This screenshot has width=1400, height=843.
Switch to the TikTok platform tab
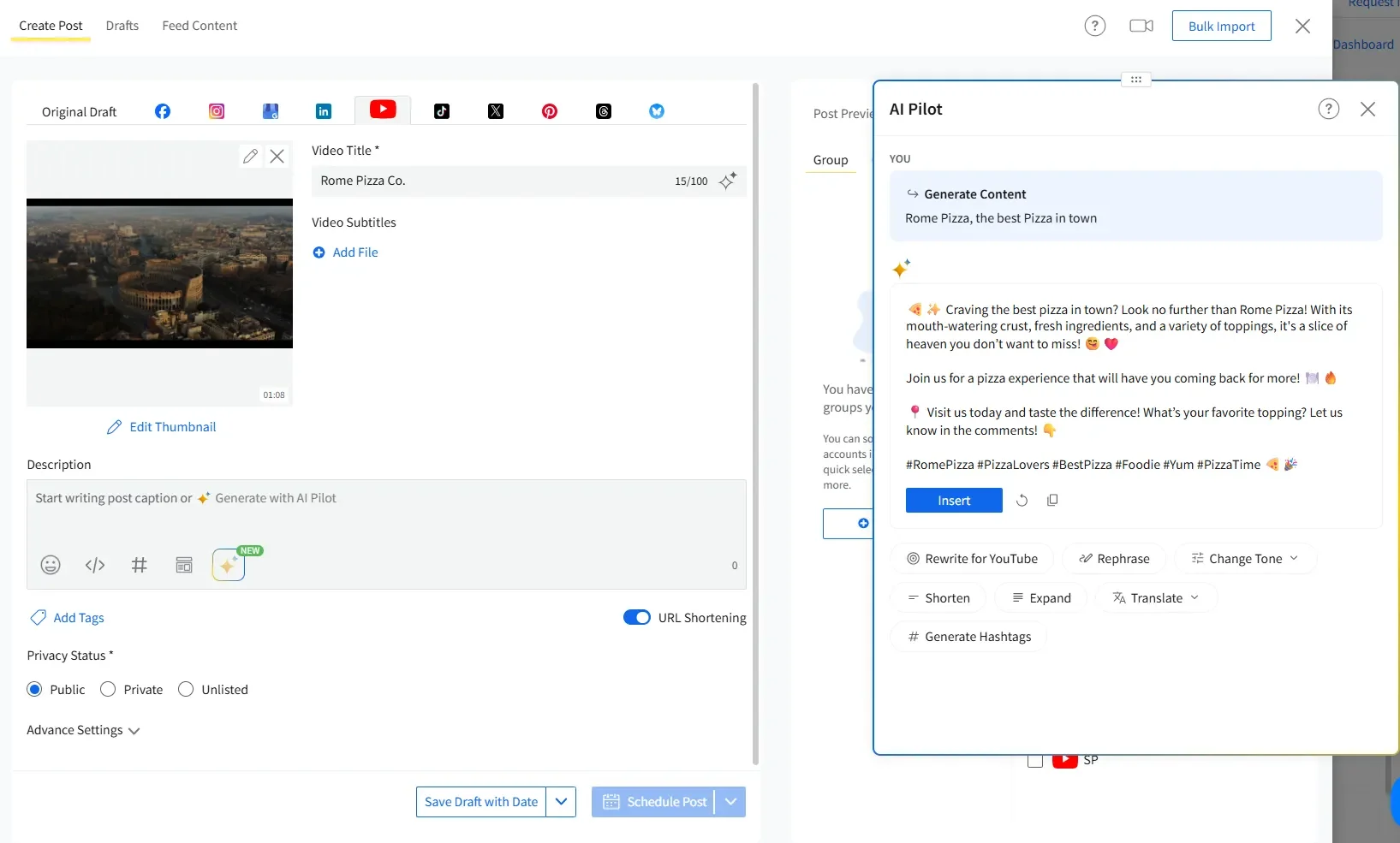click(442, 111)
